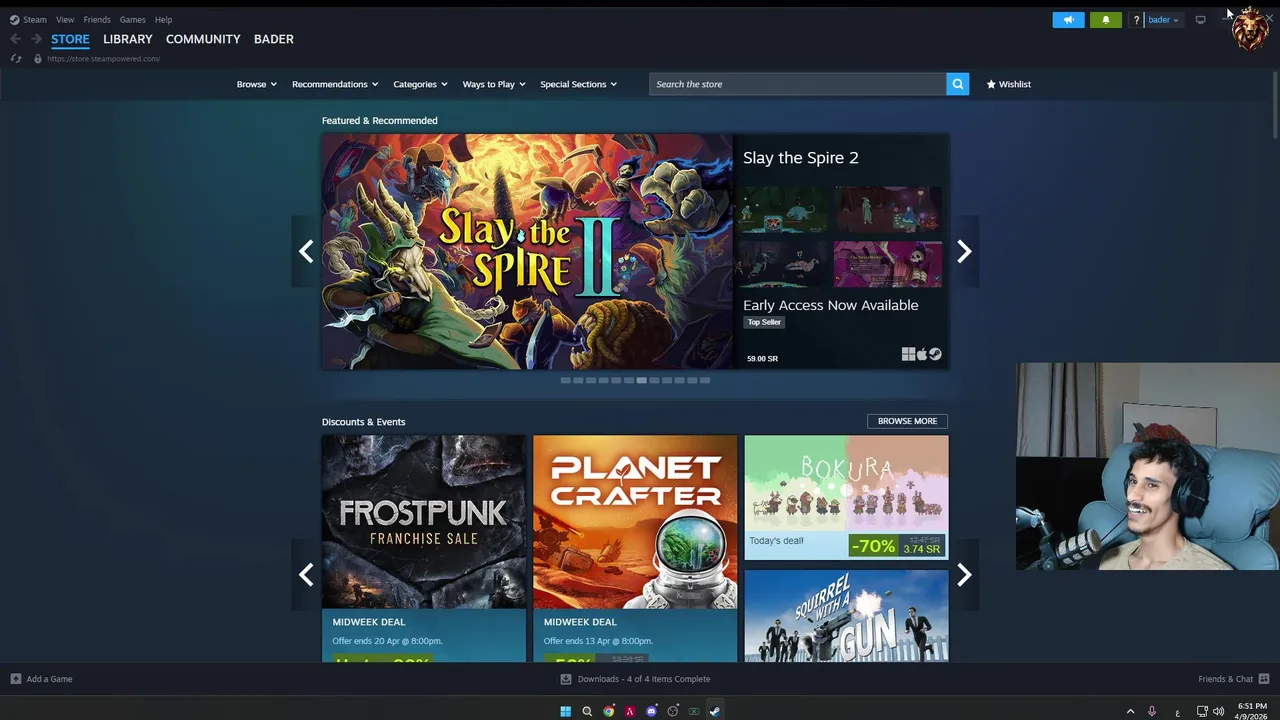
Task: Open the announcements megaphone button
Action: coord(1068,20)
